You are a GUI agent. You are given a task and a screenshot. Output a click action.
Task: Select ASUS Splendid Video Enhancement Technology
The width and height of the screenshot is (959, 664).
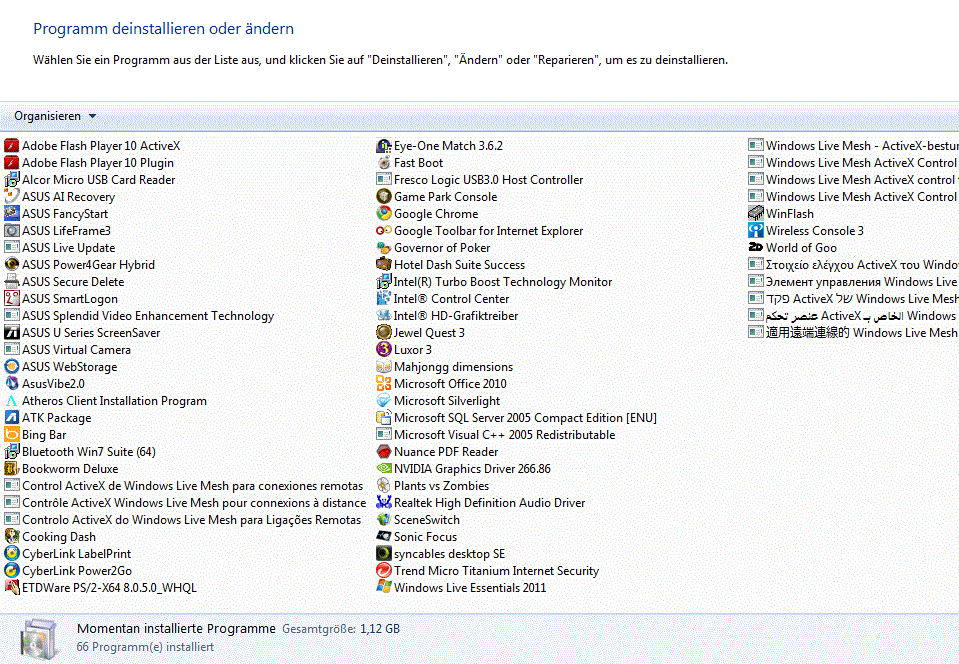point(139,315)
